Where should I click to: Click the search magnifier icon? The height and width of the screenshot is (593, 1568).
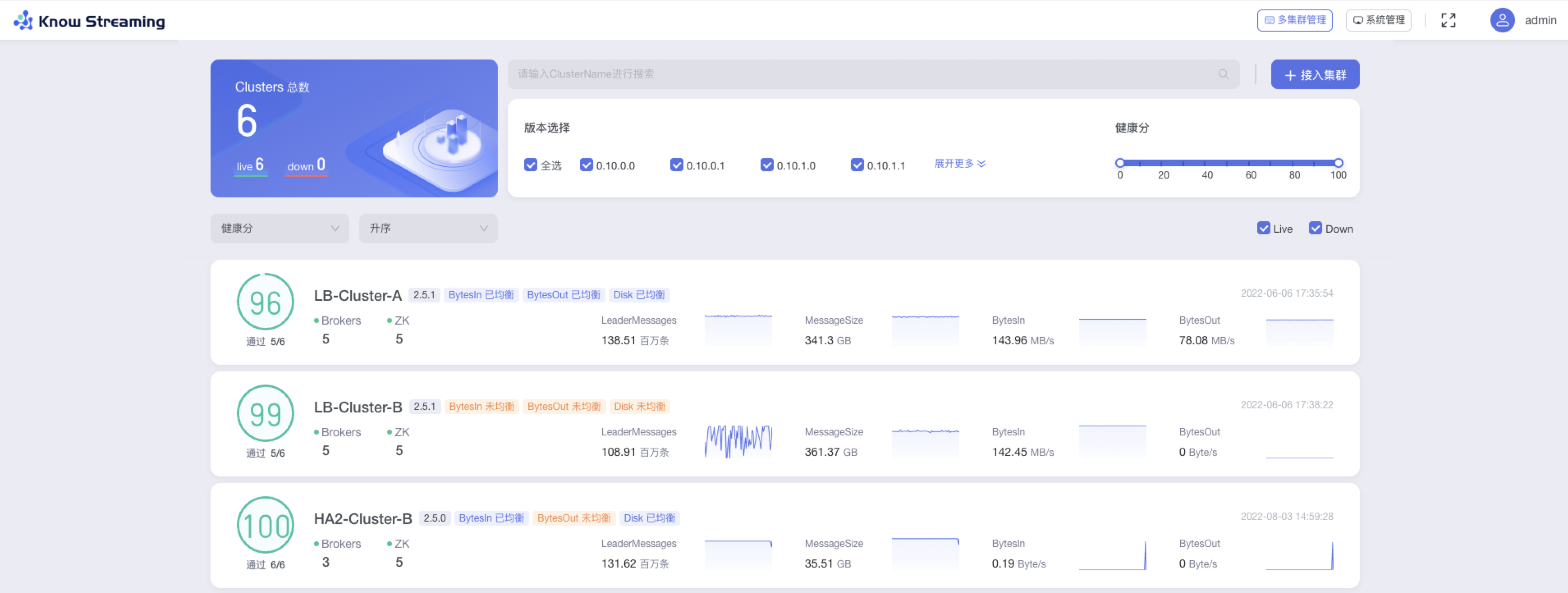click(1223, 74)
